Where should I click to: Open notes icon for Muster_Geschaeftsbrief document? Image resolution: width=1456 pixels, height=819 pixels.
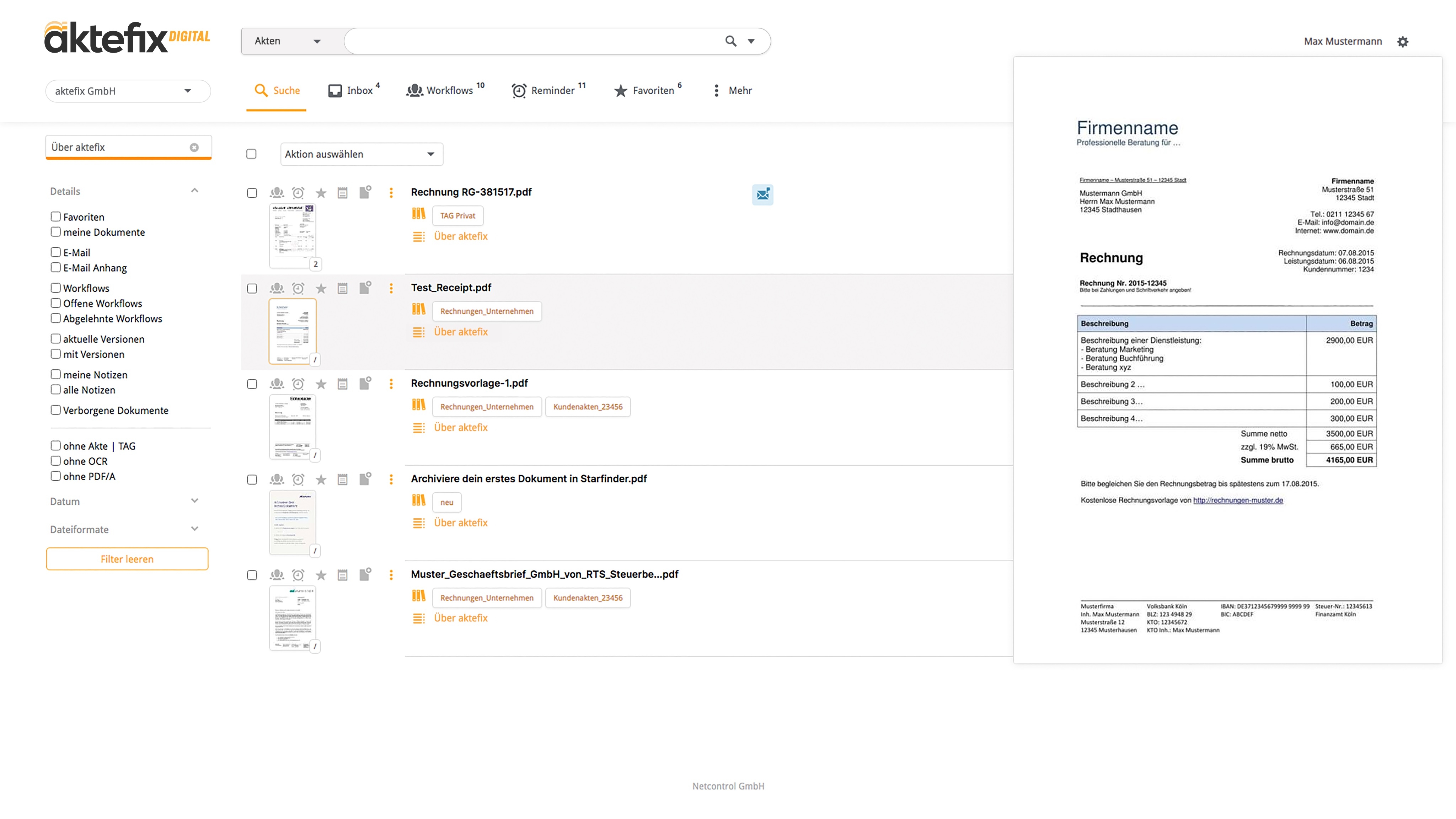tap(343, 575)
